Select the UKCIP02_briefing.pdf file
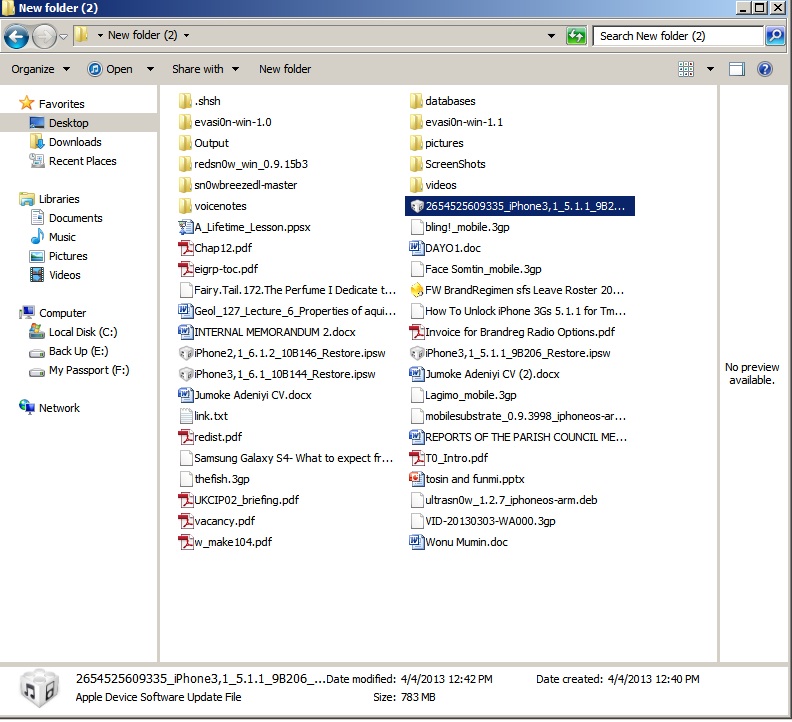The image size is (792, 722). pos(238,500)
